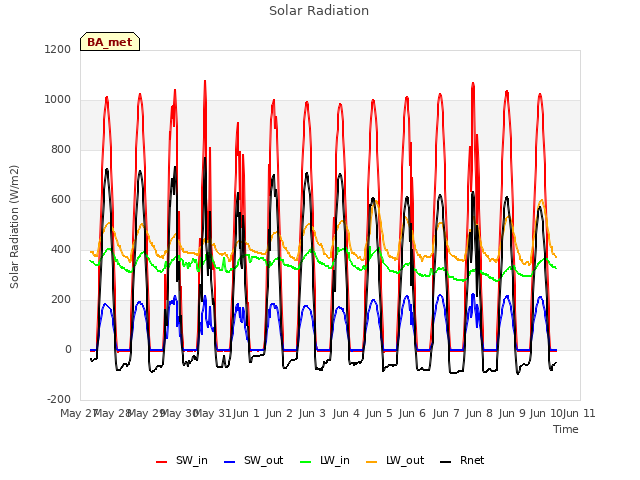
Task: Click the tallest SW_in spike near May 31
Action: point(205,81)
